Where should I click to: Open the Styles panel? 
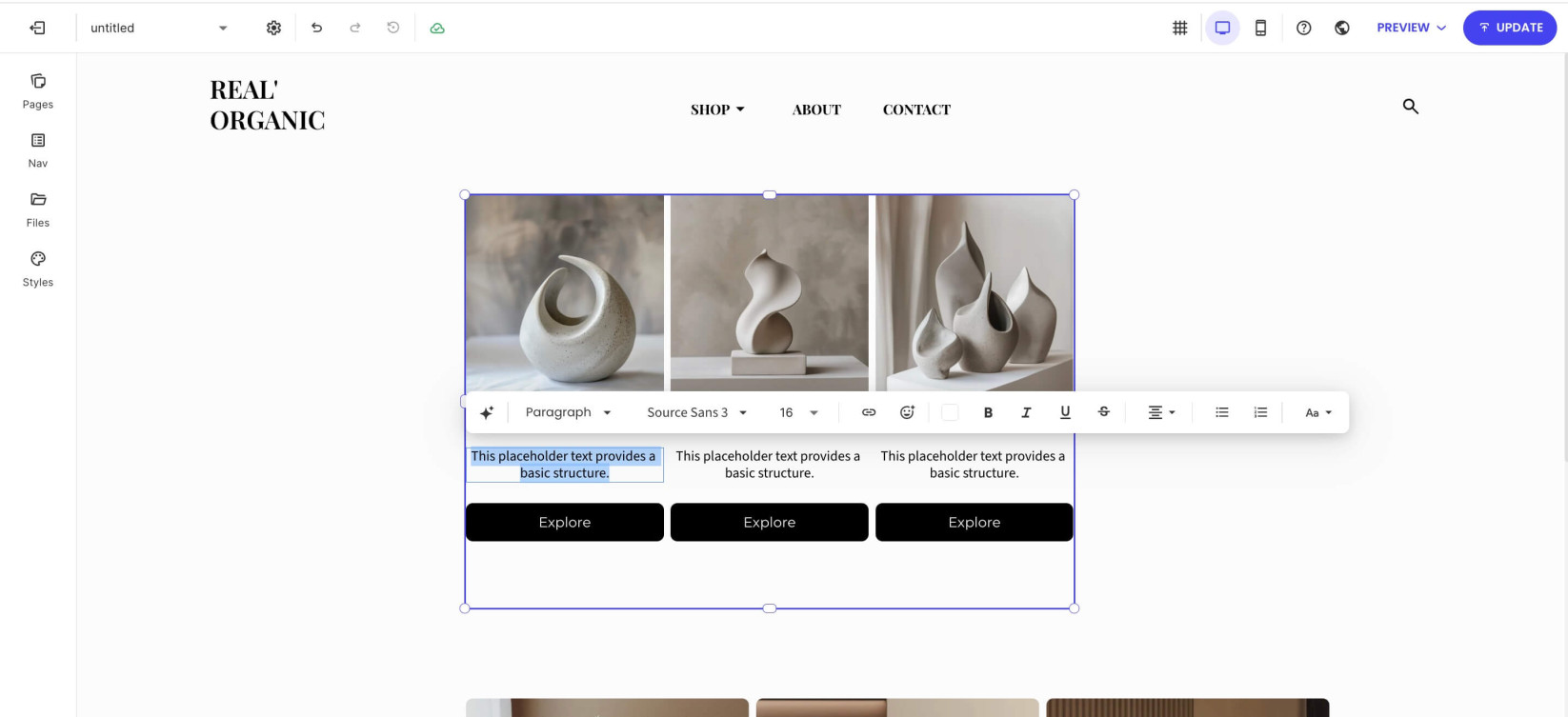[x=38, y=269]
